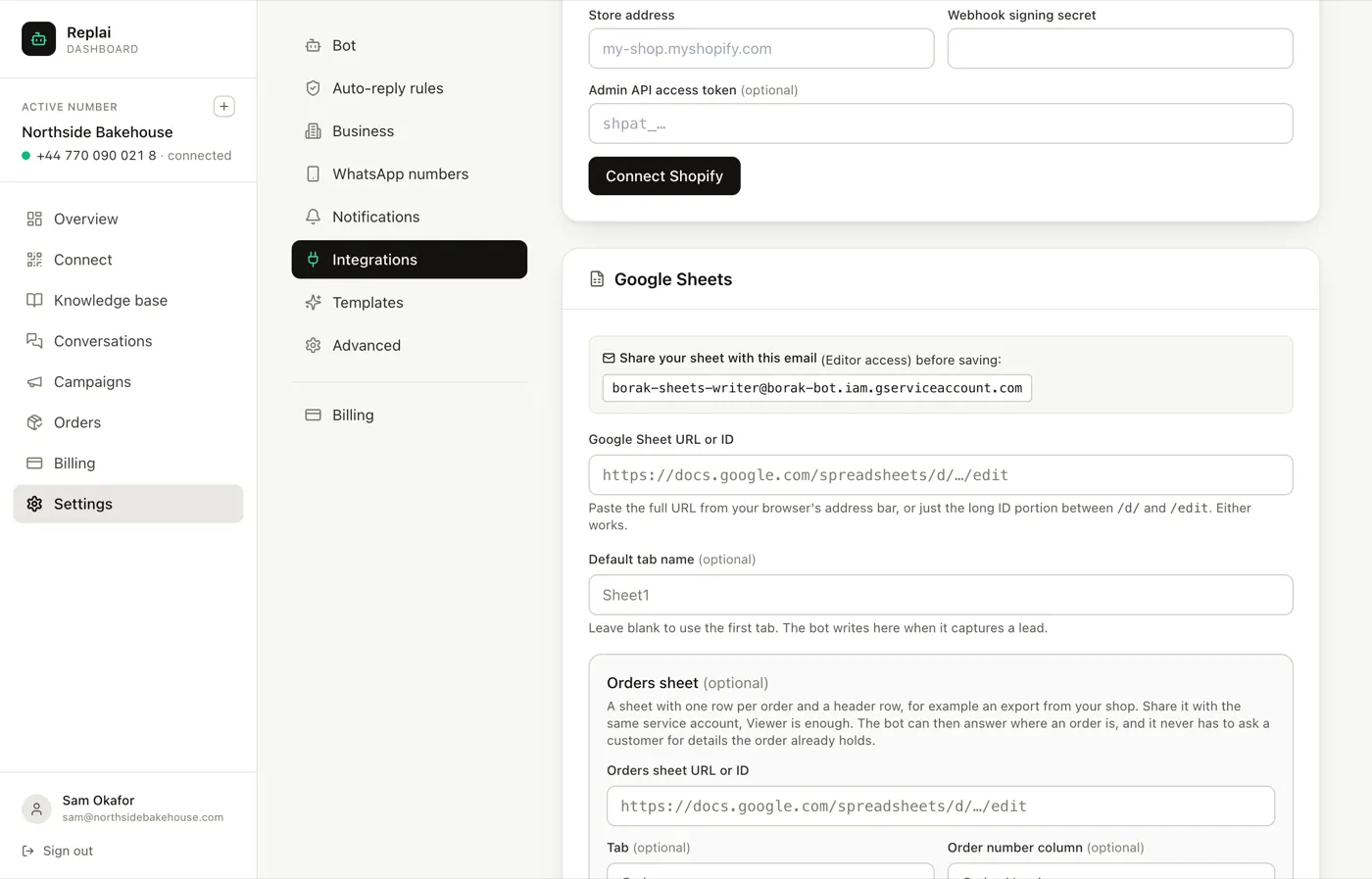1372x879 pixels.
Task: Select the service account email address
Action: [817, 388]
